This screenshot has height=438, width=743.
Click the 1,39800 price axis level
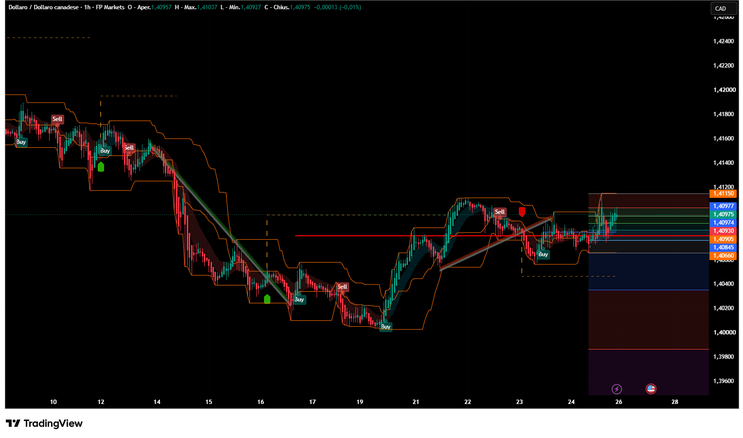(x=725, y=356)
